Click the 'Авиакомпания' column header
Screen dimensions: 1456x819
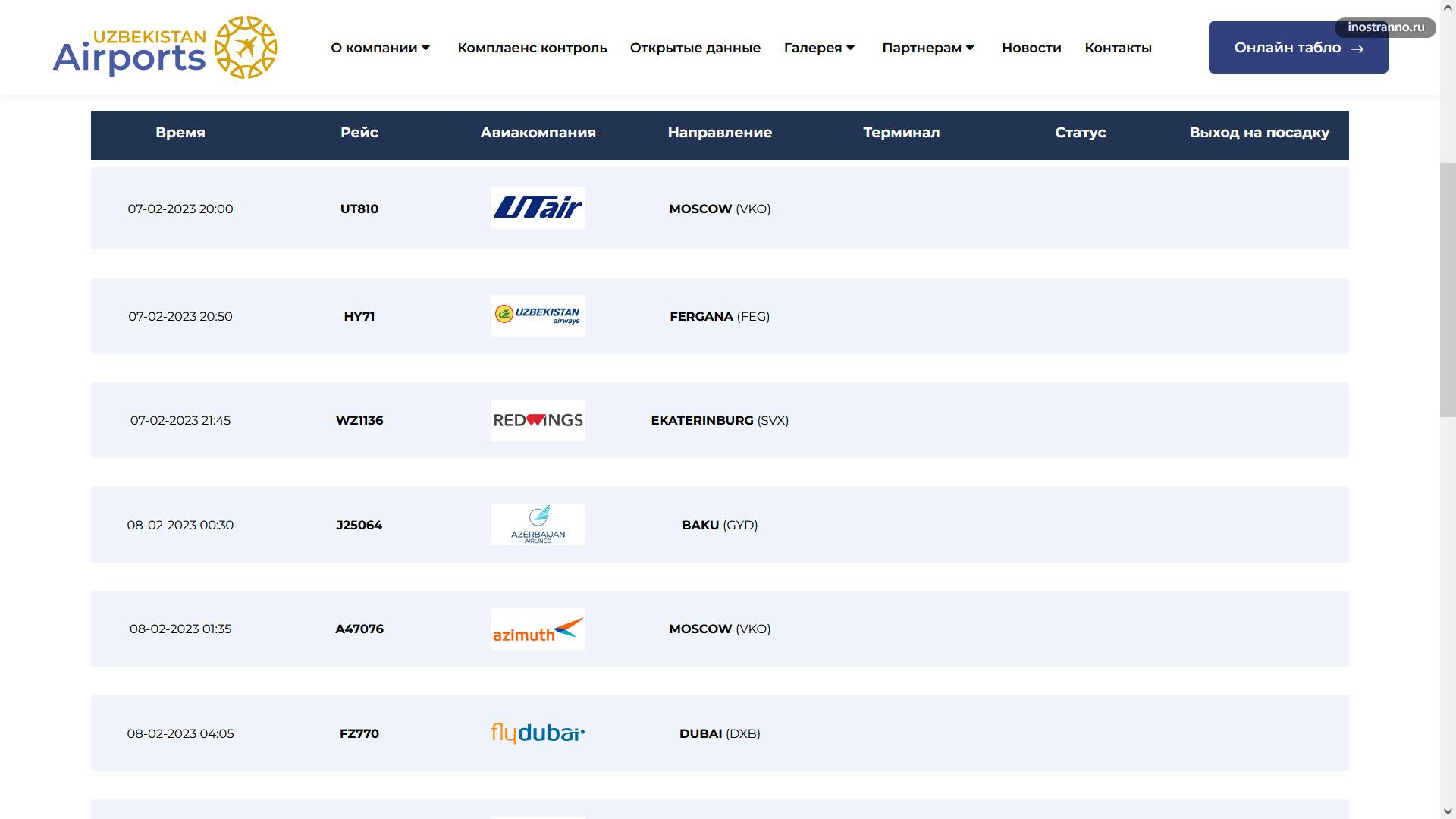coord(538,133)
